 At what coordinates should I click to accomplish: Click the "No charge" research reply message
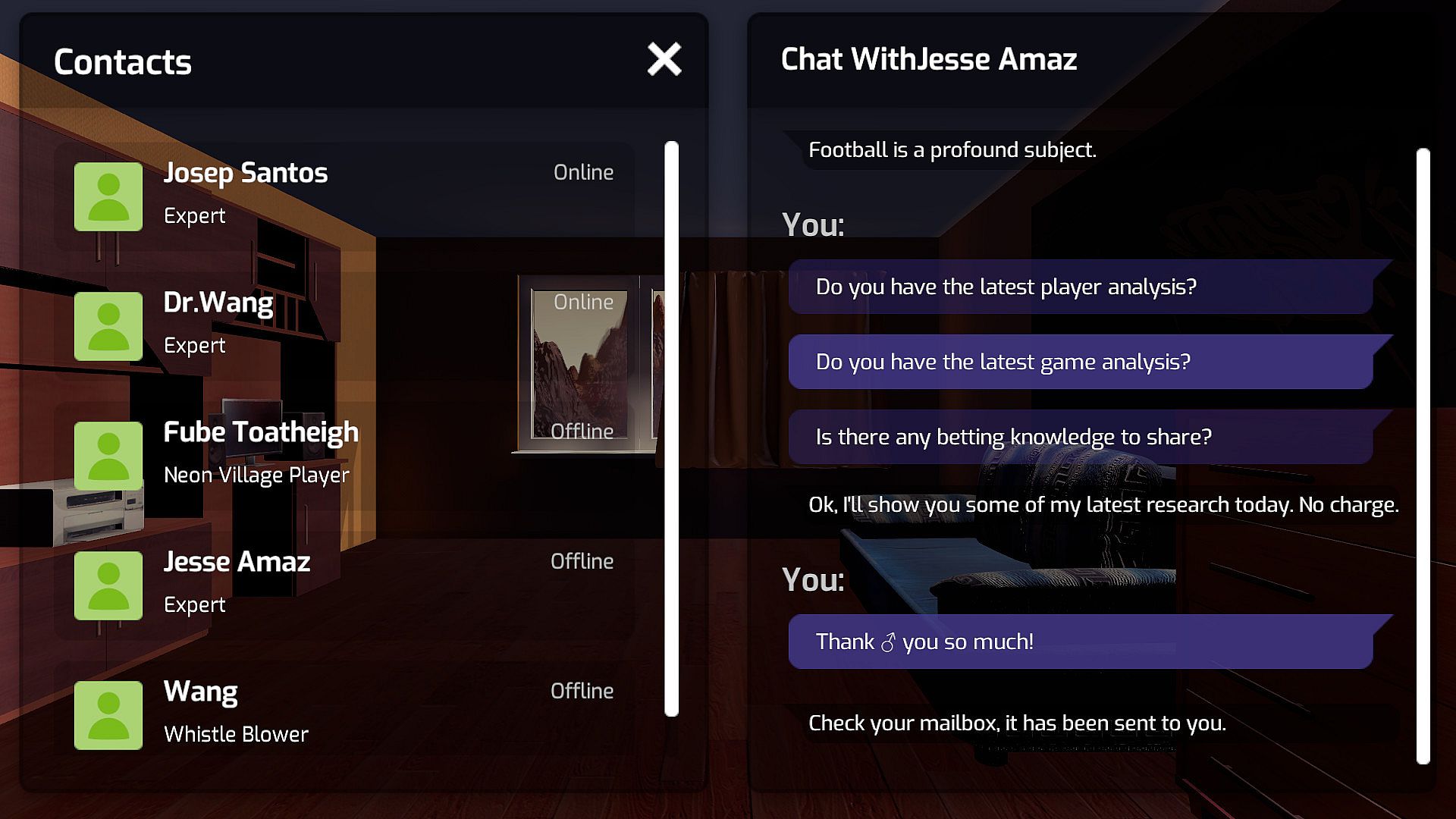[1103, 505]
